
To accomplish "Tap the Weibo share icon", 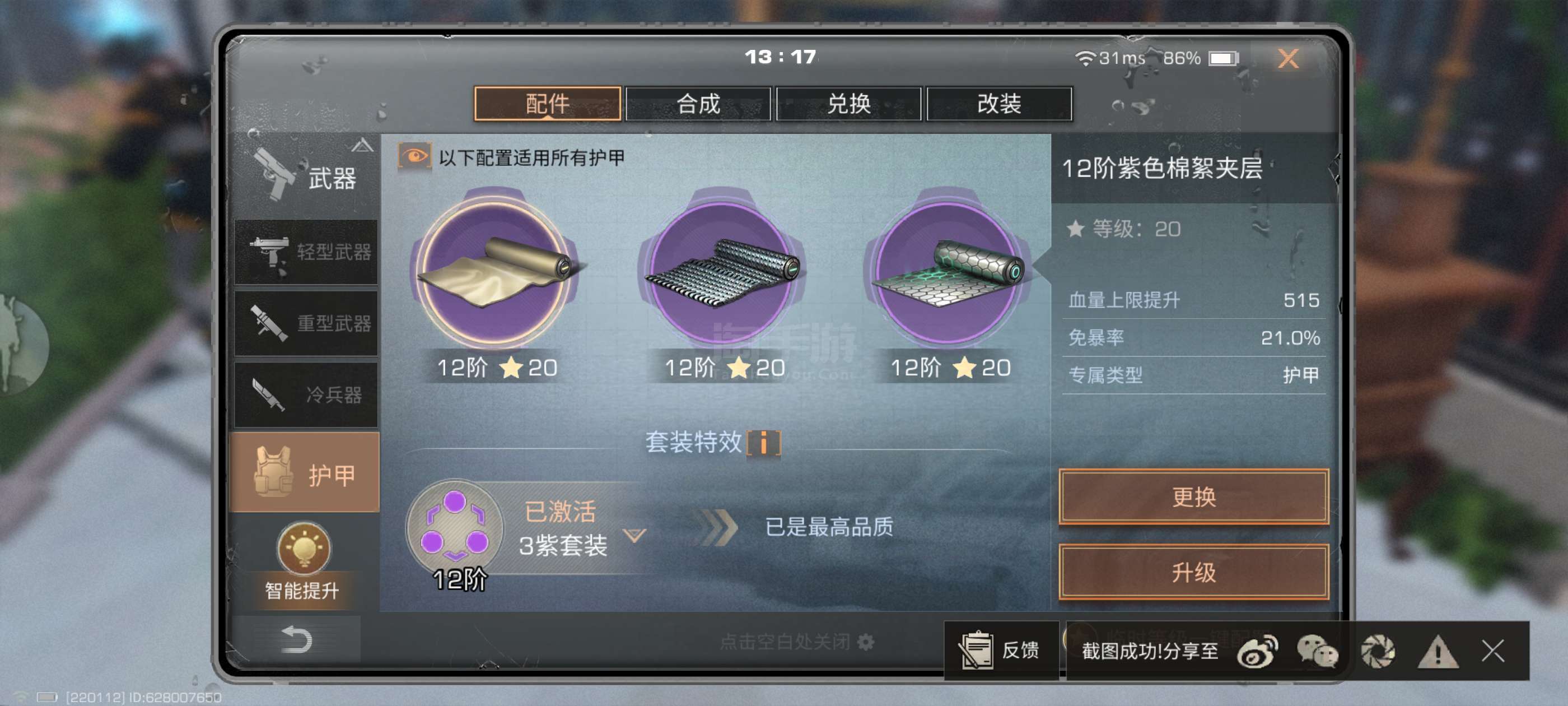I will (1258, 651).
